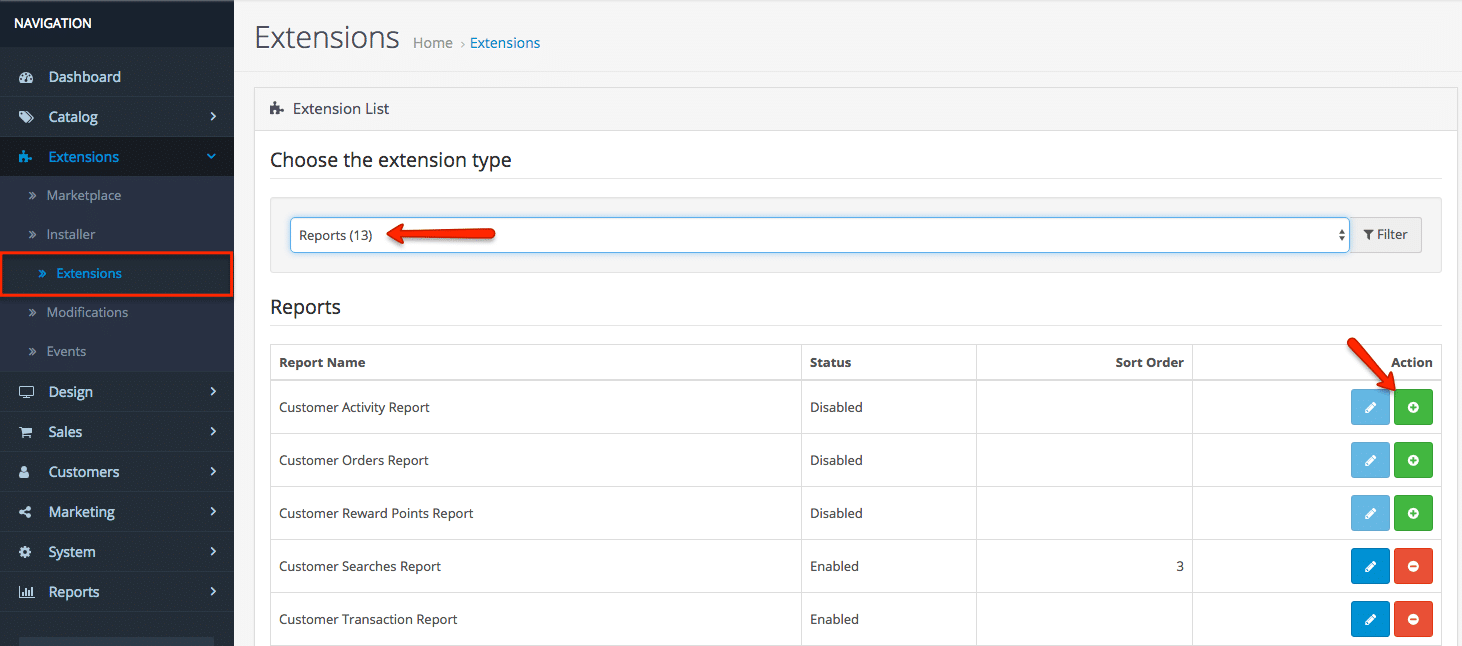The height and width of the screenshot is (646, 1462).
Task: Click the Sales shopping cart icon
Action: [x=26, y=432]
